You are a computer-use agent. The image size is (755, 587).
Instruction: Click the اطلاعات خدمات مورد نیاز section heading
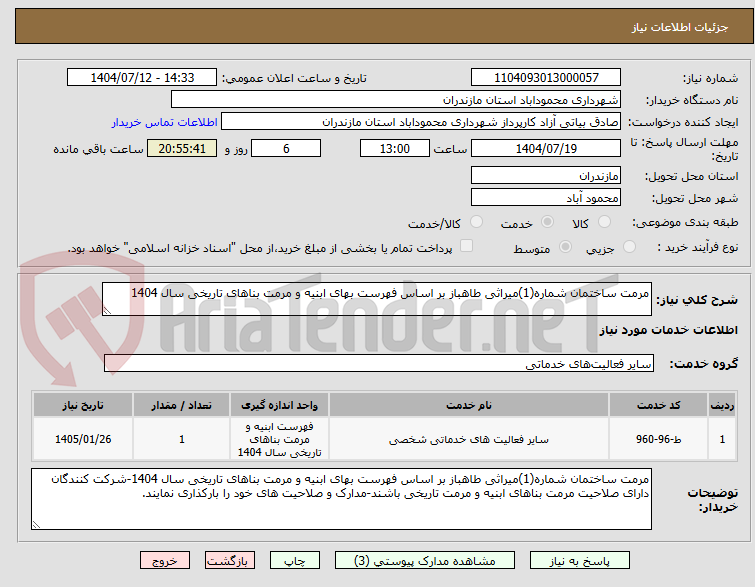coord(668,330)
